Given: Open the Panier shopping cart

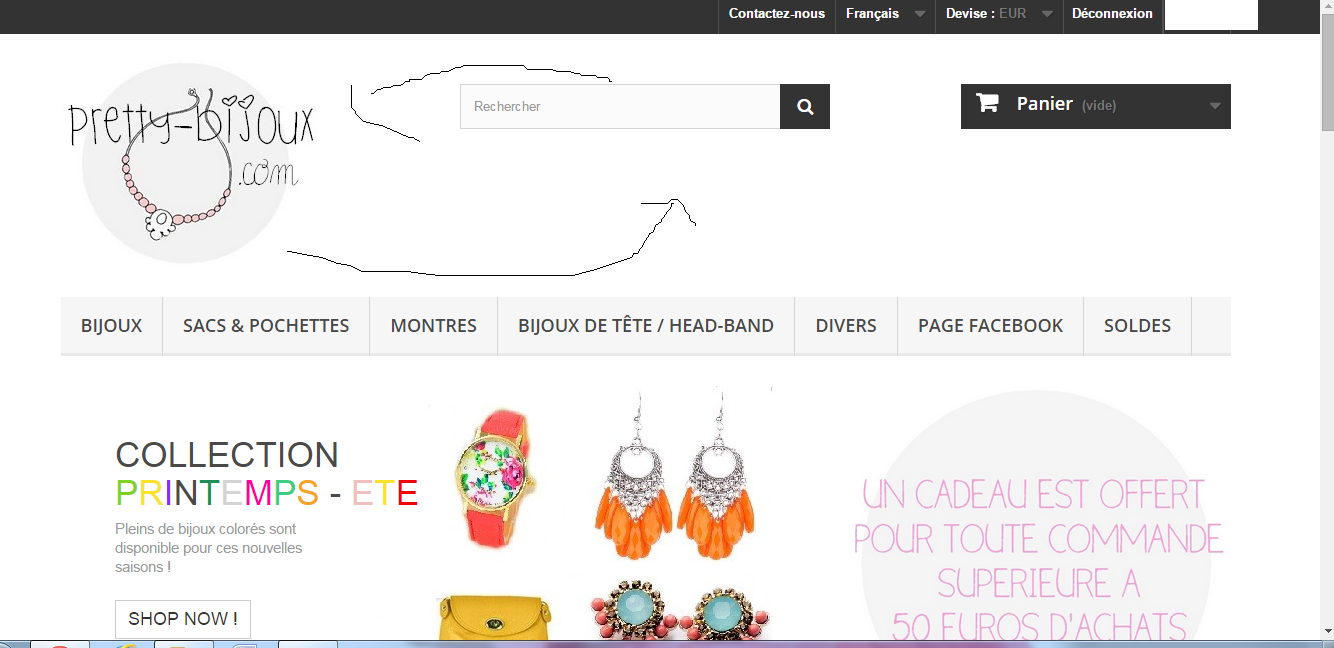Looking at the screenshot, I should tap(1095, 106).
